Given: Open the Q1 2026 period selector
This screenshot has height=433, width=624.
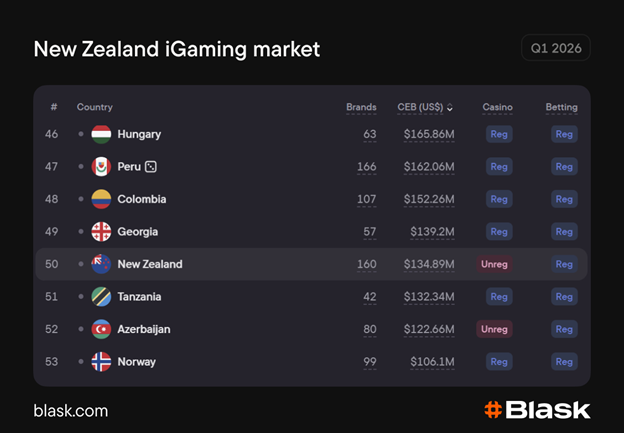Looking at the screenshot, I should [x=555, y=48].
